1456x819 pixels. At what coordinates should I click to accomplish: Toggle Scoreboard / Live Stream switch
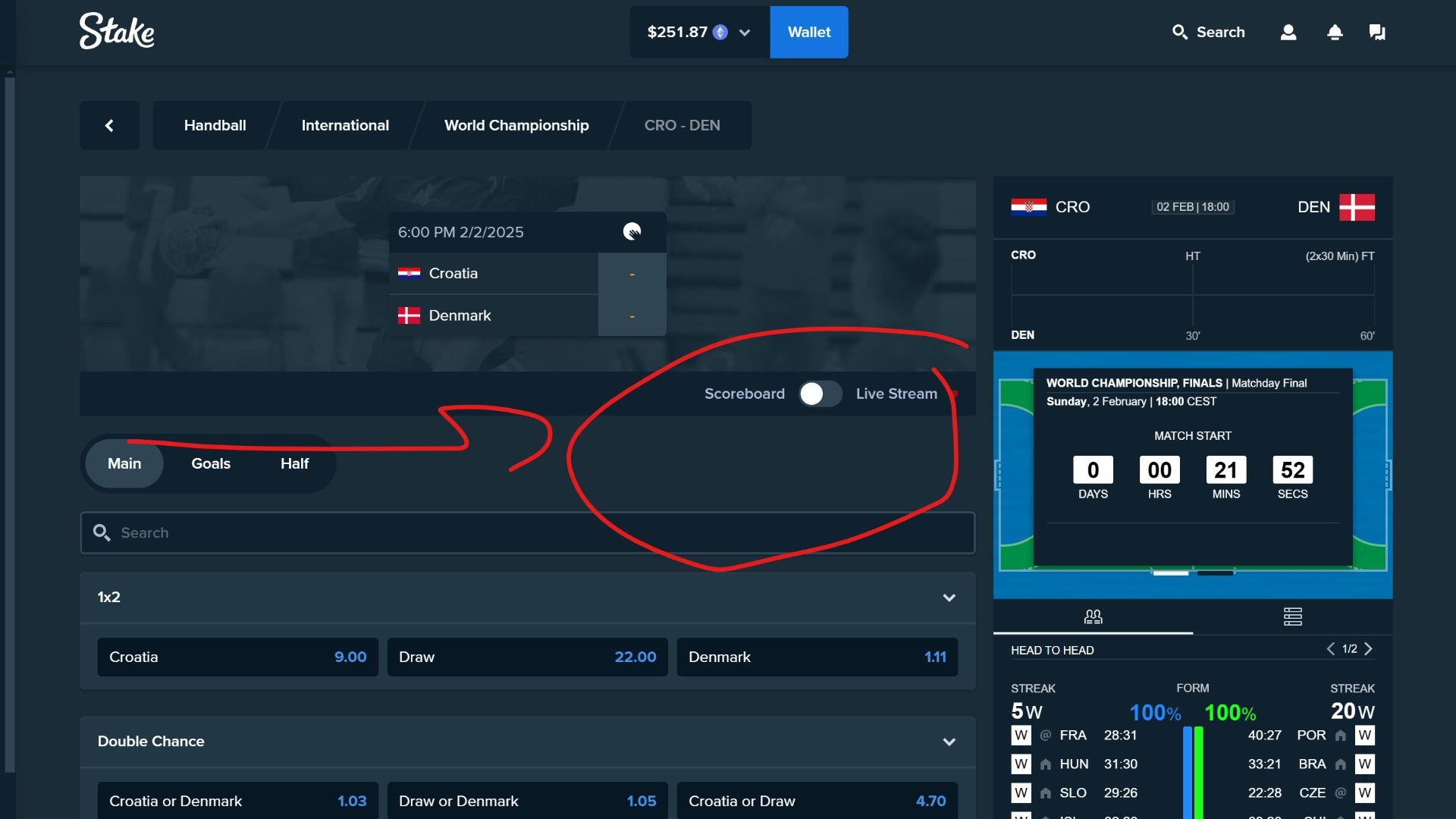coord(820,394)
